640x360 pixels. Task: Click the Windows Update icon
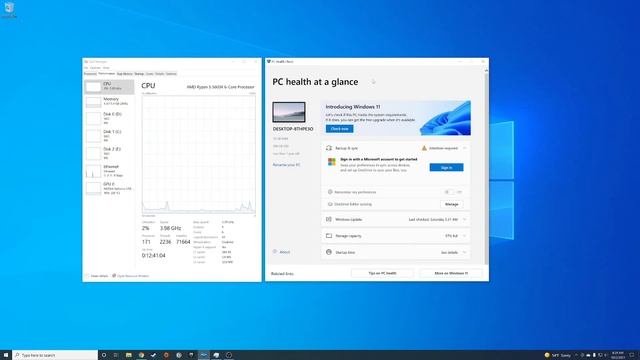pyautogui.click(x=329, y=220)
